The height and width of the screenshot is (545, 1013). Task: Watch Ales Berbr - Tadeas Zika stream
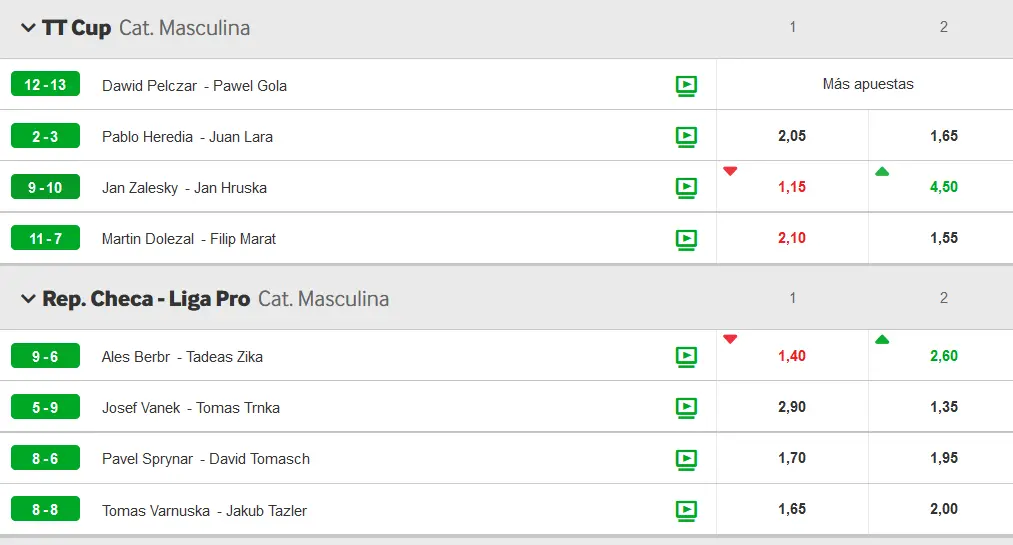coord(686,356)
